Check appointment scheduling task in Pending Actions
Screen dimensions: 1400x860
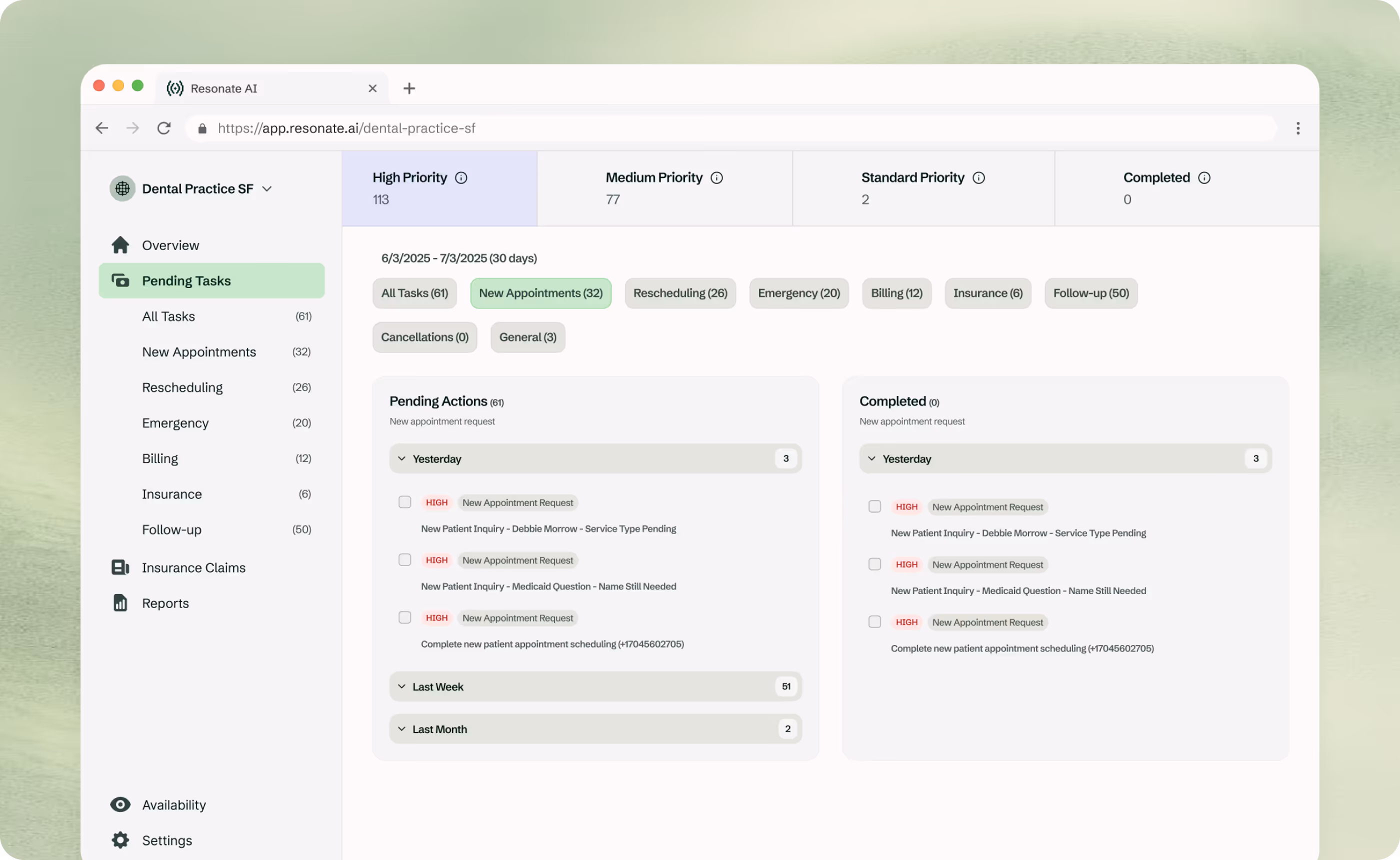(405, 617)
